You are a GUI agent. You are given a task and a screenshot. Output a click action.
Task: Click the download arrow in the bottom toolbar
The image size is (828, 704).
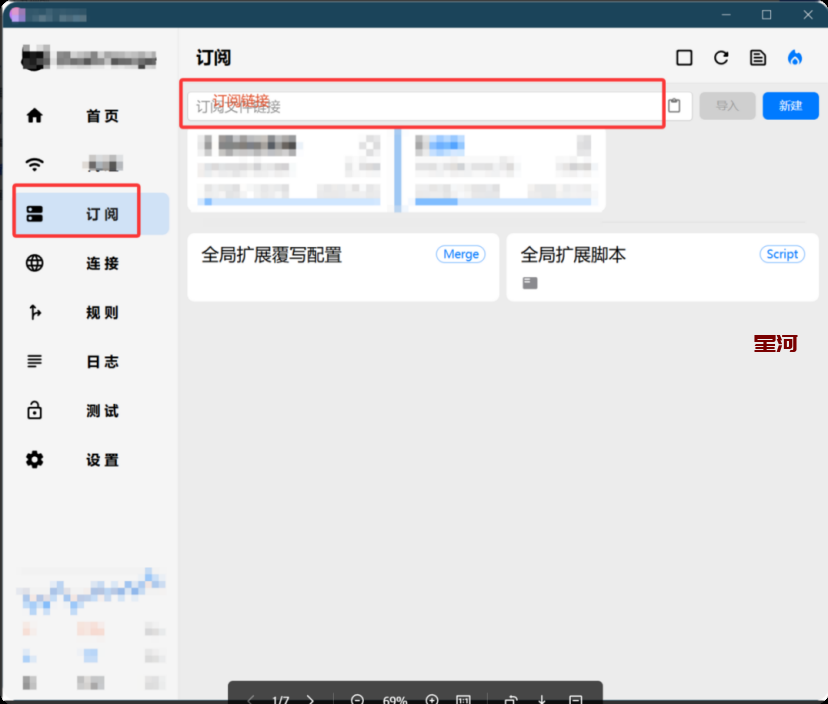coord(541,699)
